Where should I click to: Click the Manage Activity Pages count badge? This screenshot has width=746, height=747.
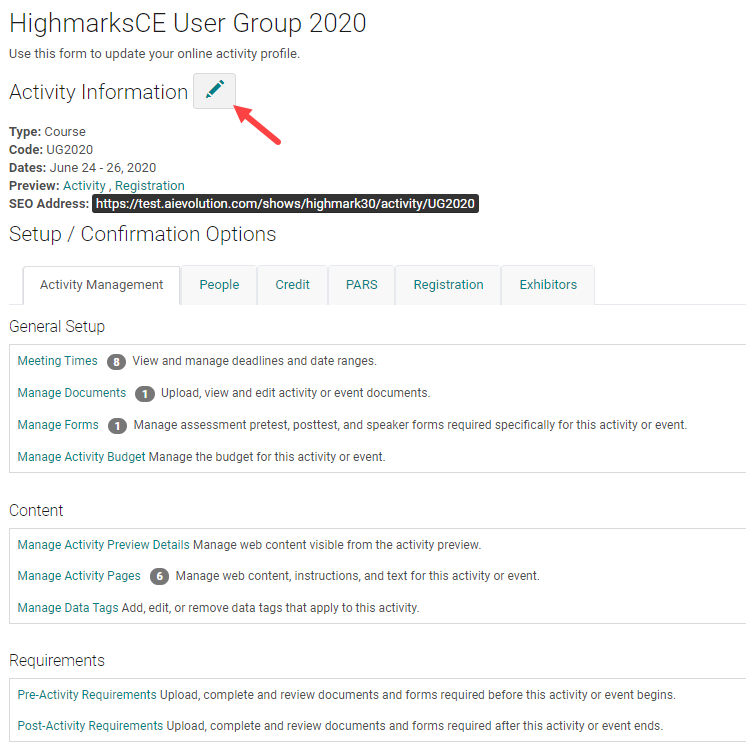[x=159, y=577]
